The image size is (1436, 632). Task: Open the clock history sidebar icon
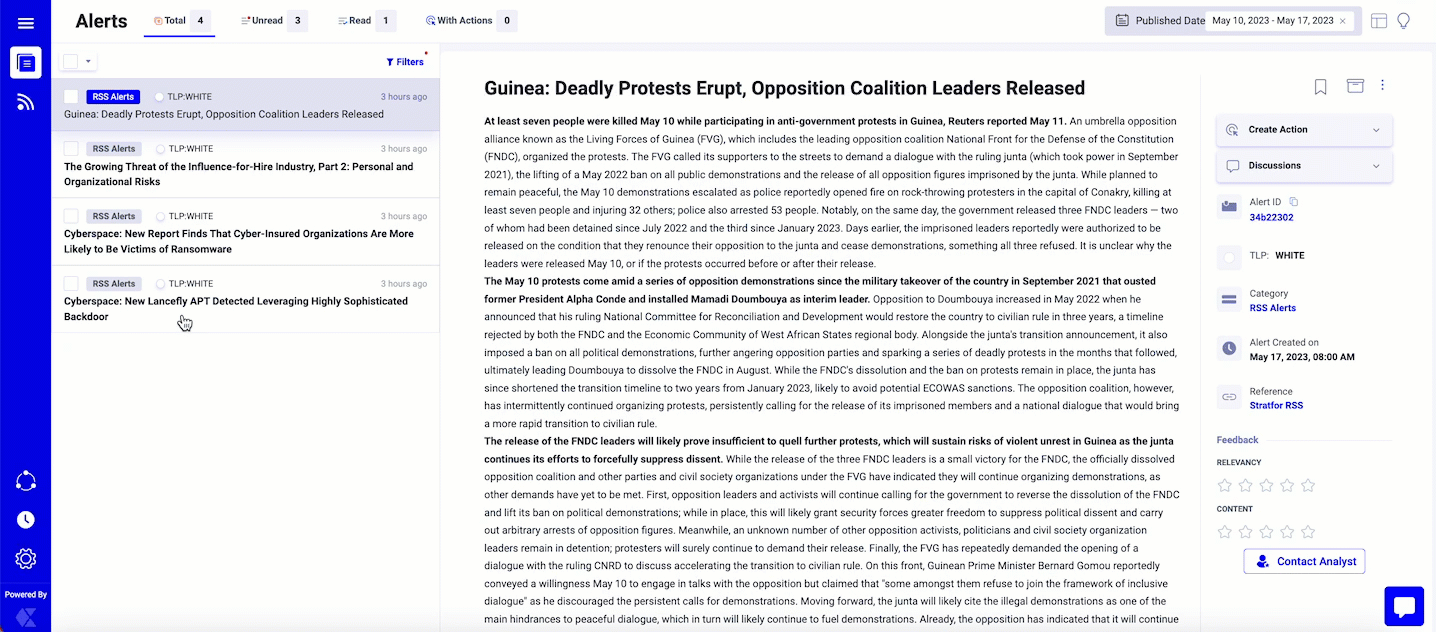26,519
